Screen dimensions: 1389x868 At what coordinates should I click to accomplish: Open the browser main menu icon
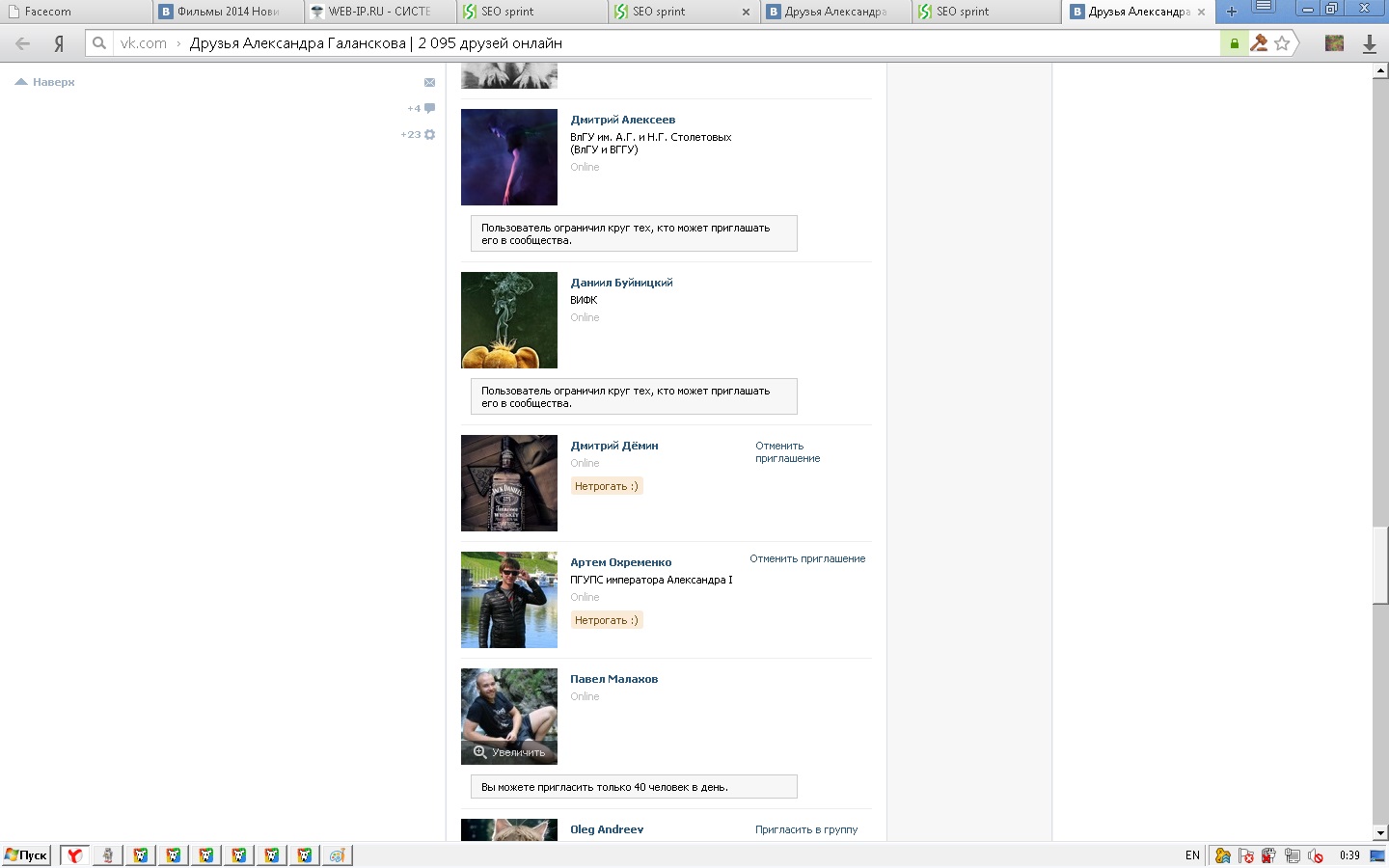1263,8
